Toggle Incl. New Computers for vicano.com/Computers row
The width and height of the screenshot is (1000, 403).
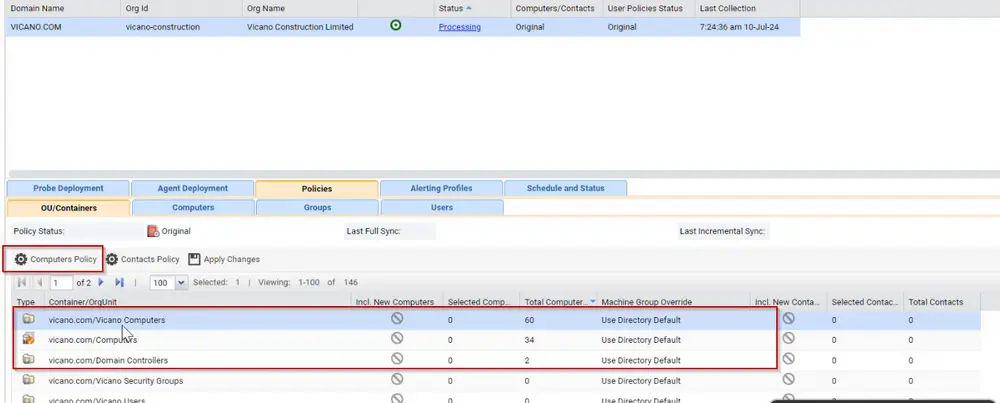coord(397,339)
